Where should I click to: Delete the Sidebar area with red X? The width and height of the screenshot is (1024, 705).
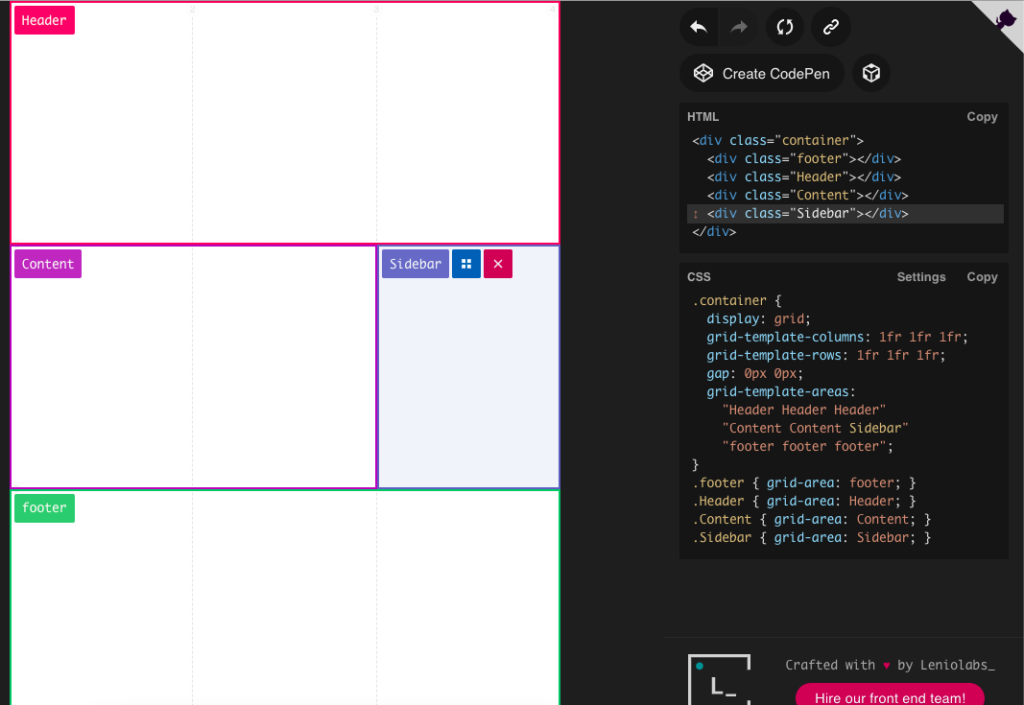pos(498,264)
